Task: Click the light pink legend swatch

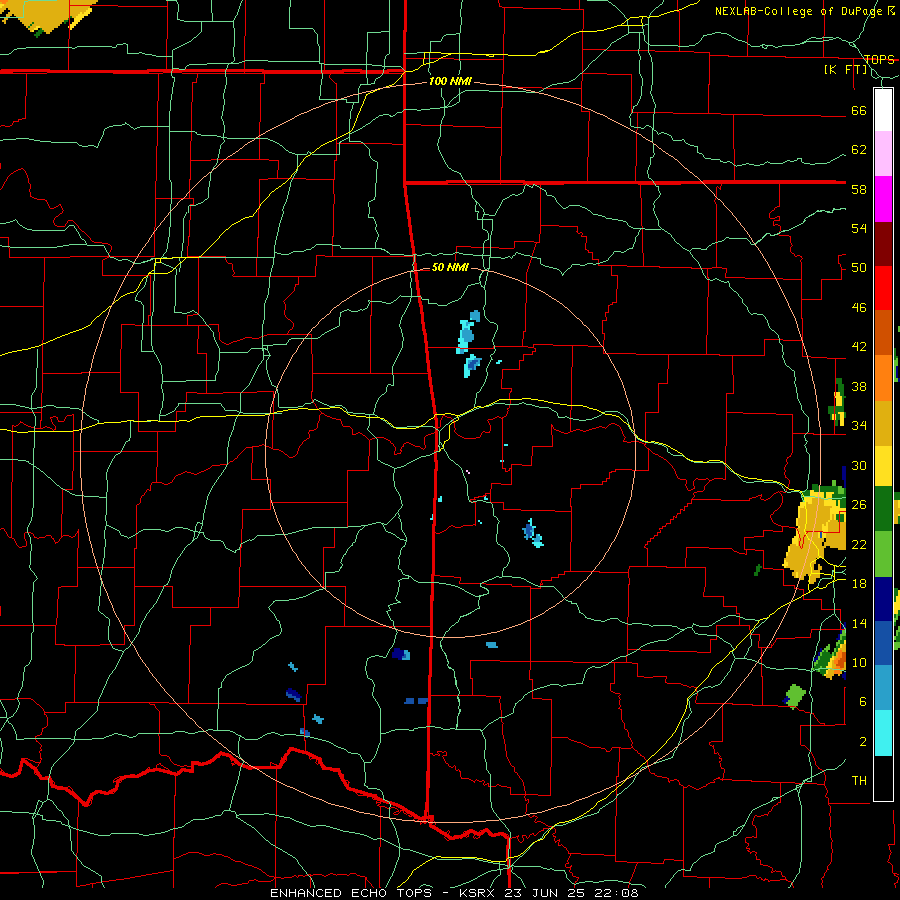Action: [x=883, y=154]
